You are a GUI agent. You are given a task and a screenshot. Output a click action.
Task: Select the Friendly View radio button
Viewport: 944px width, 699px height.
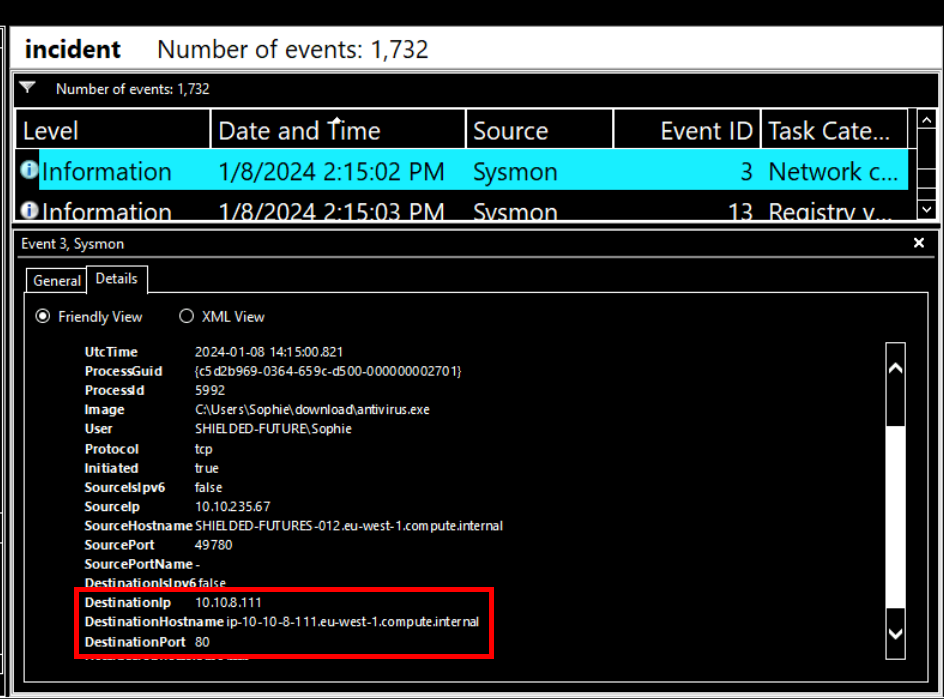pos(43,316)
